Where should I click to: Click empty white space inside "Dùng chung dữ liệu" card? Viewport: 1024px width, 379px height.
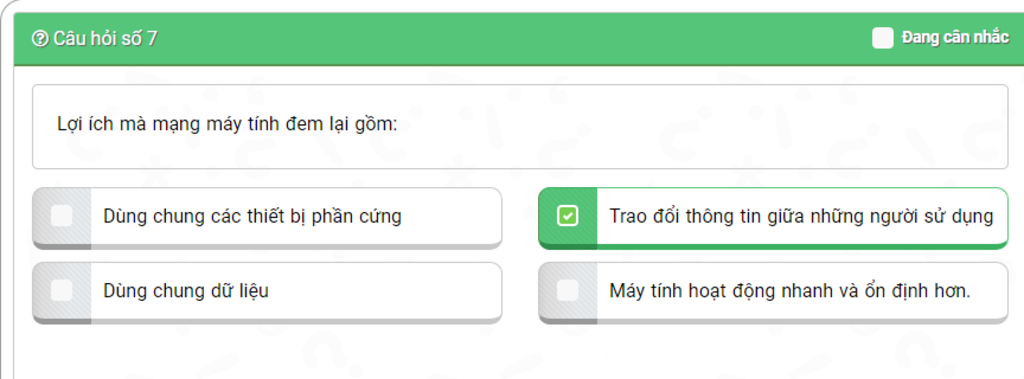pyautogui.click(x=385, y=291)
